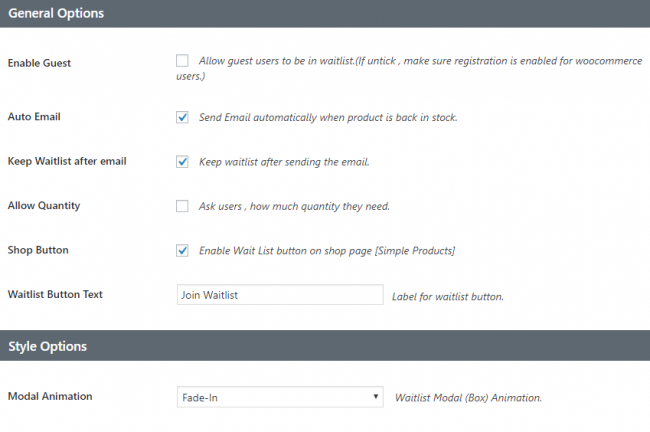Screen dimensions: 650x432
Task: Click 'Send Email automatically when product is back' description
Action: pos(328,117)
